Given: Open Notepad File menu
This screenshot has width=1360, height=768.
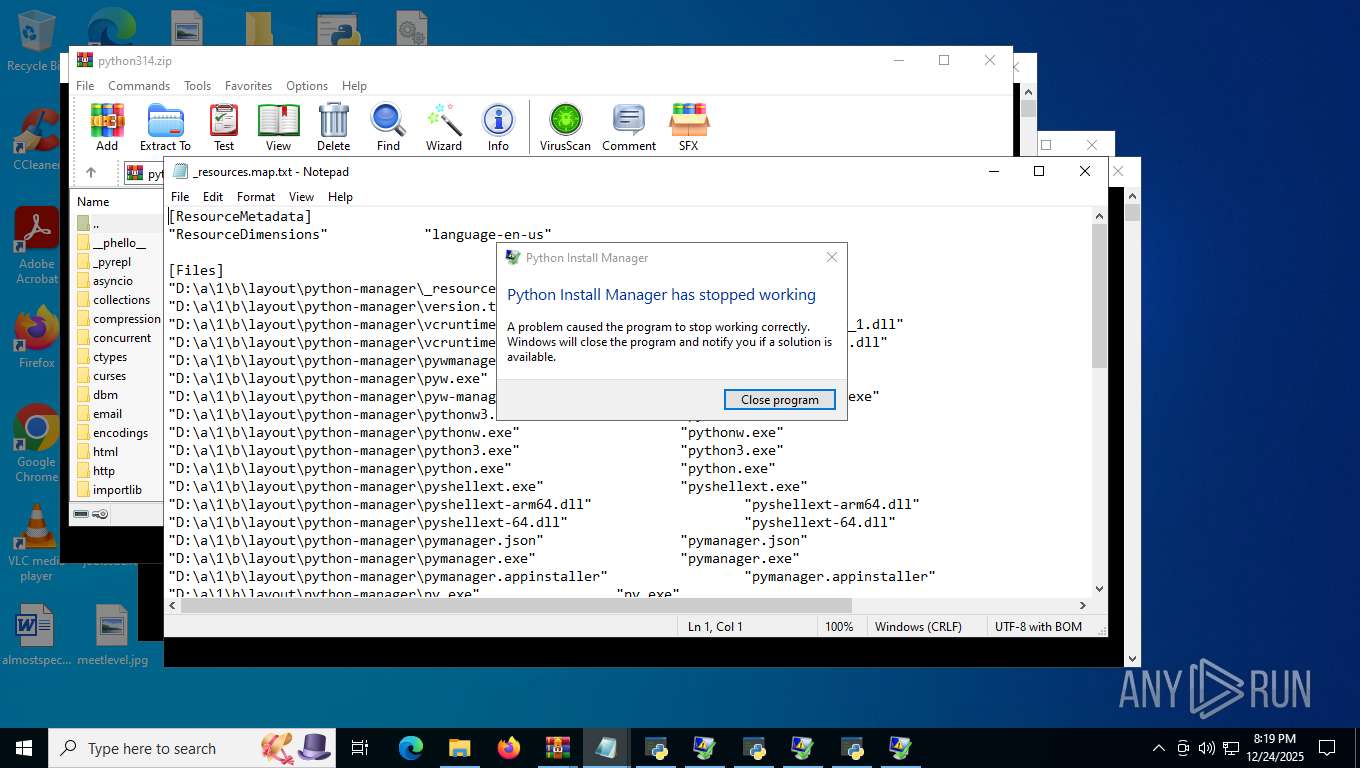Looking at the screenshot, I should click(x=180, y=197).
